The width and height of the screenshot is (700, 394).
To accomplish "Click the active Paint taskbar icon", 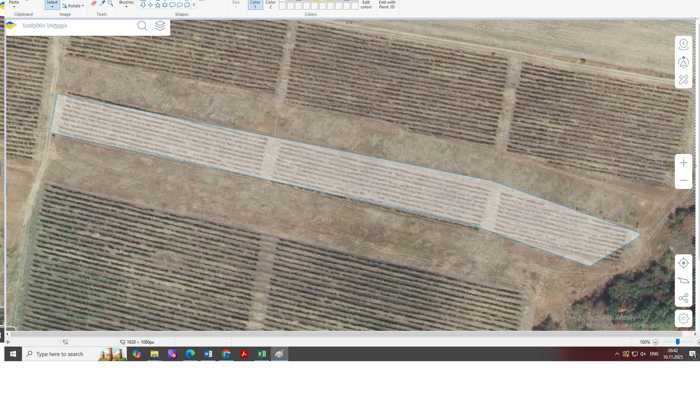I will tap(279, 354).
